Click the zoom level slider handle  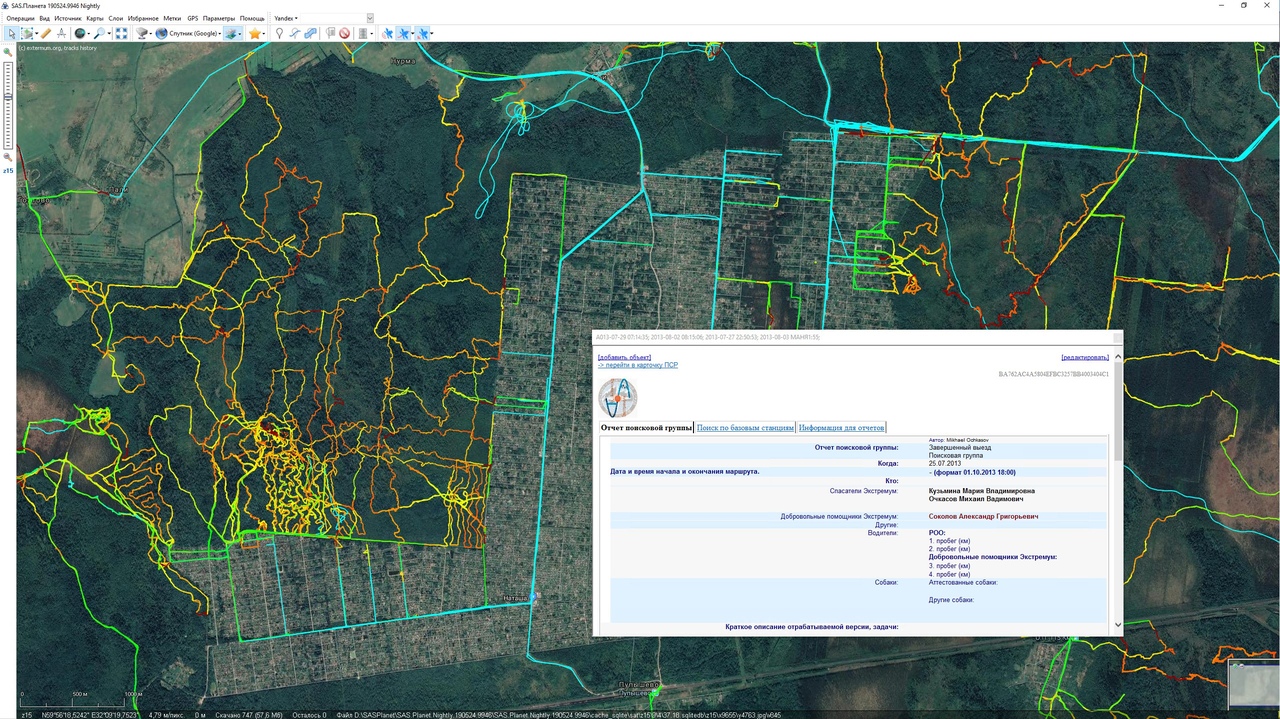point(8,96)
